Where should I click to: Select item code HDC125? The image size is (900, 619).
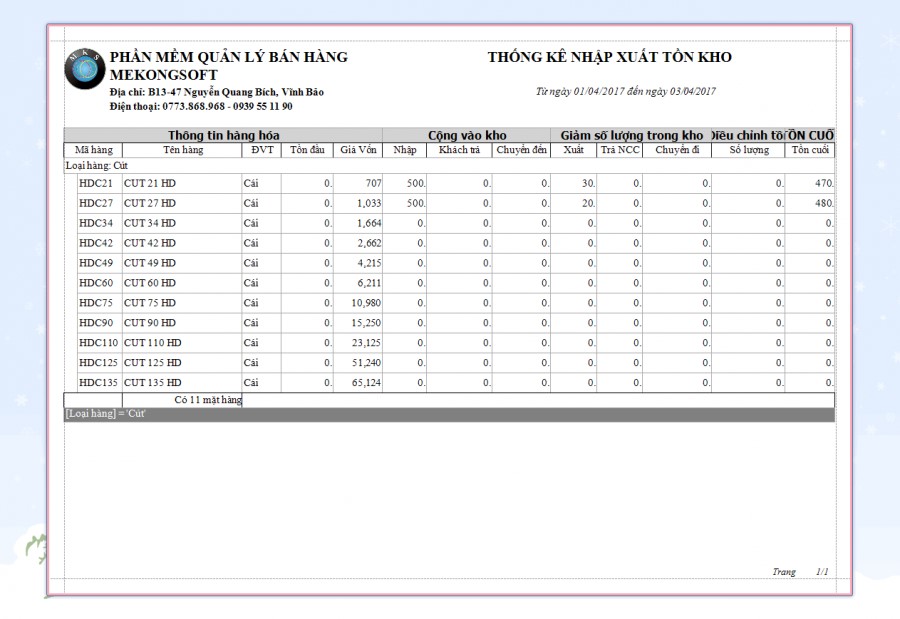point(98,363)
